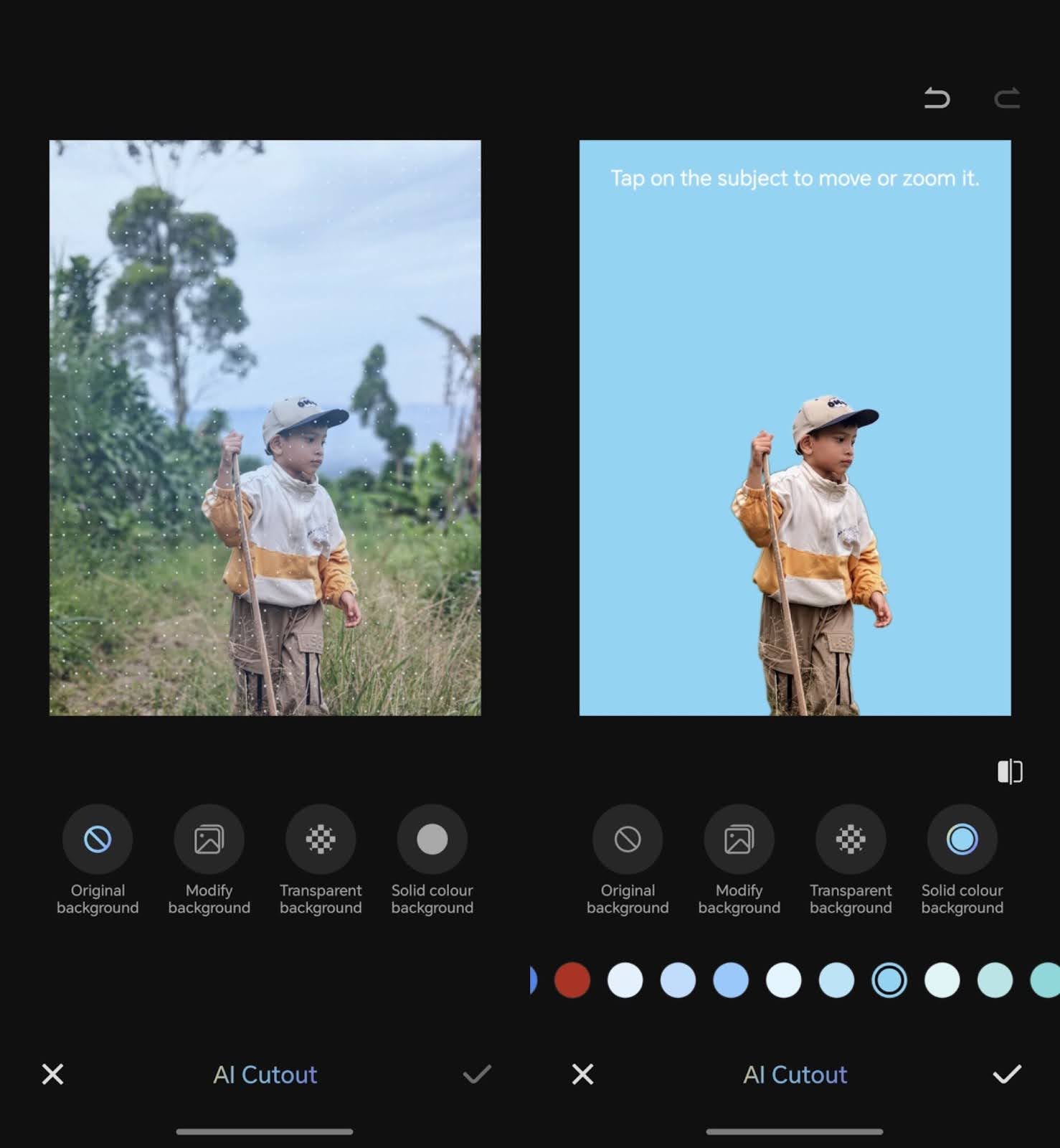Image resolution: width=1060 pixels, height=1148 pixels.
Task: Tap the right home gesture bar
Action: click(x=795, y=1131)
